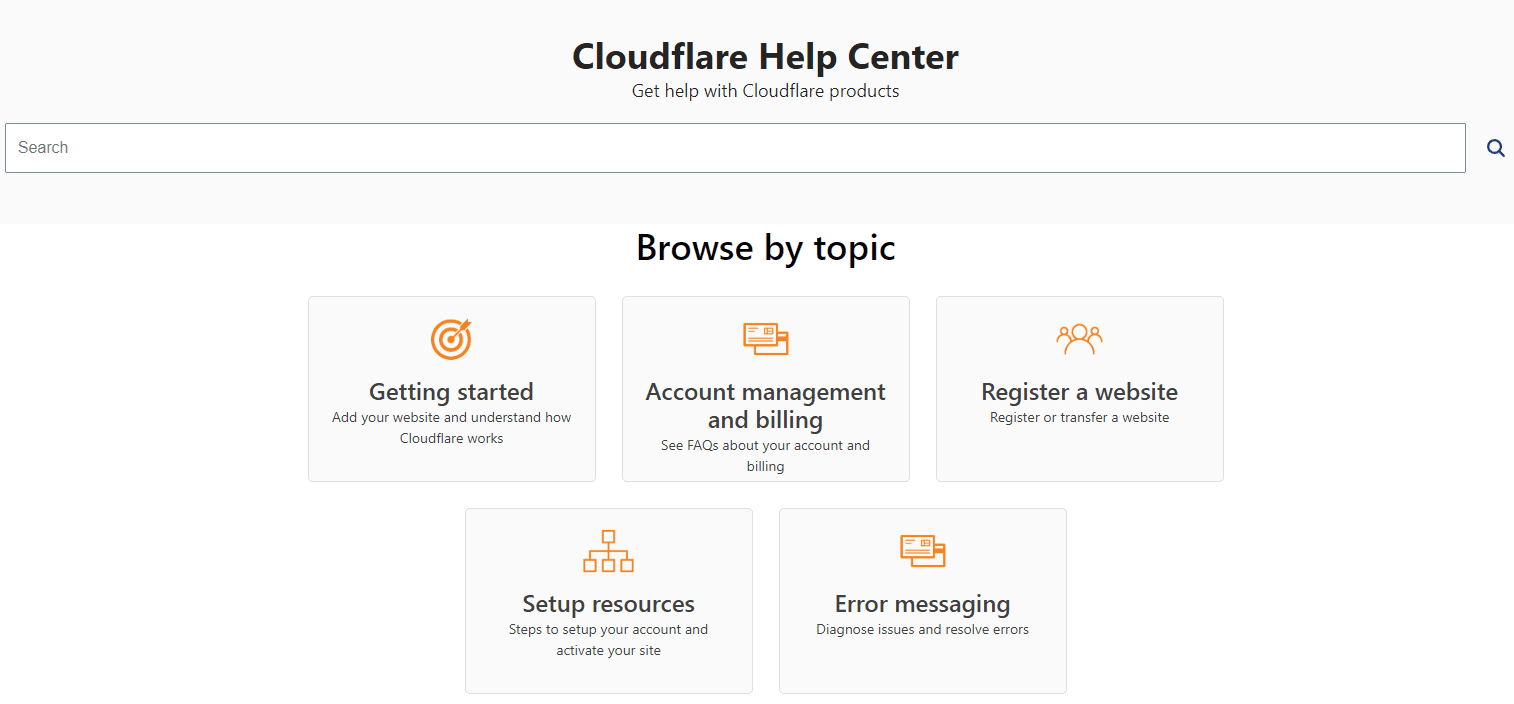Viewport: 1514px width, 704px height.
Task: Open the Getting started topic heading
Action: [x=451, y=392]
